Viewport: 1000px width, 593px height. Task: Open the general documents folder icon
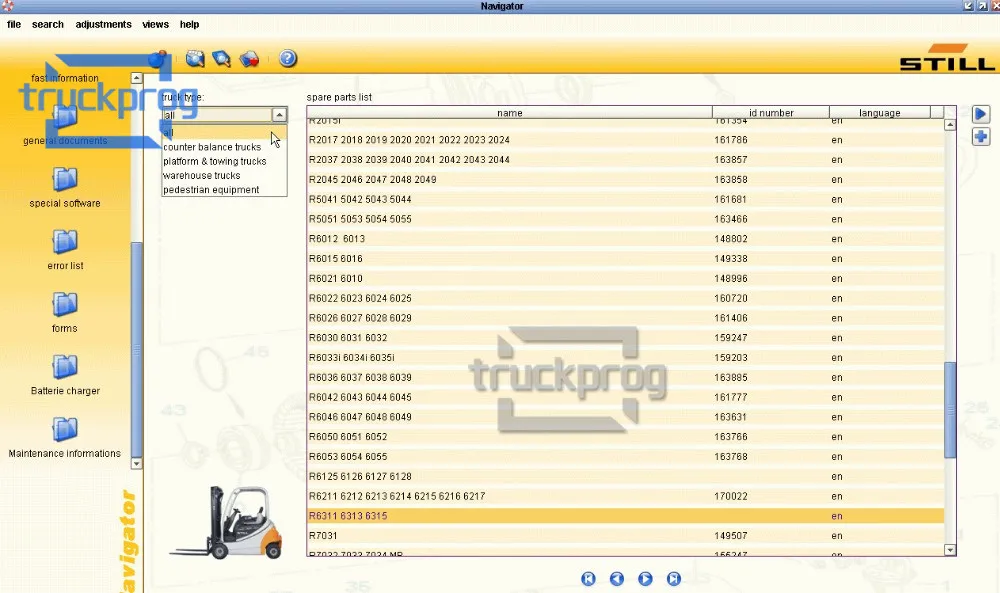pyautogui.click(x=64, y=117)
